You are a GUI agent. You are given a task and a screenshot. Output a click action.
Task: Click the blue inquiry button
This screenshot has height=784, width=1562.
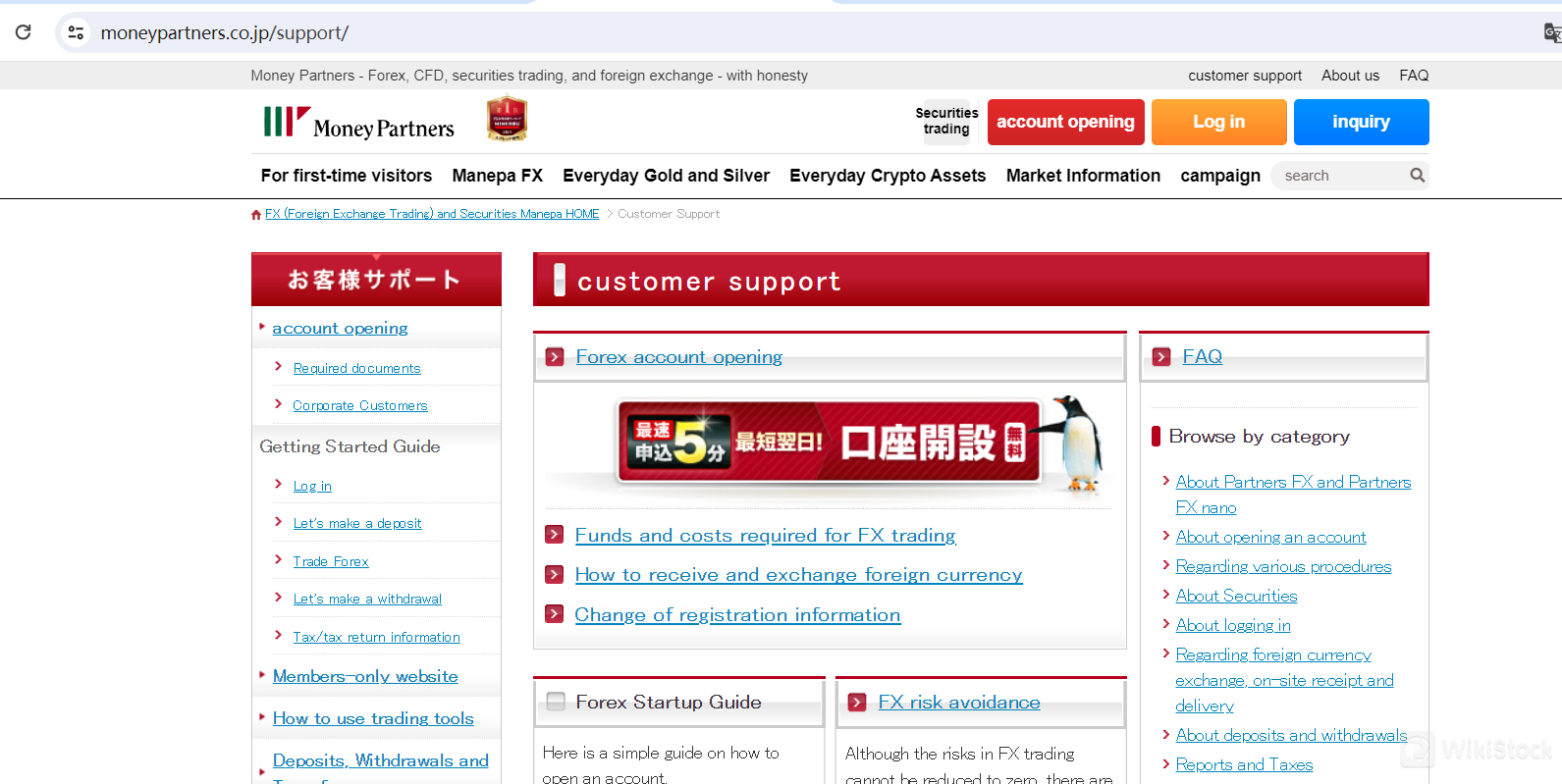pos(1361,122)
